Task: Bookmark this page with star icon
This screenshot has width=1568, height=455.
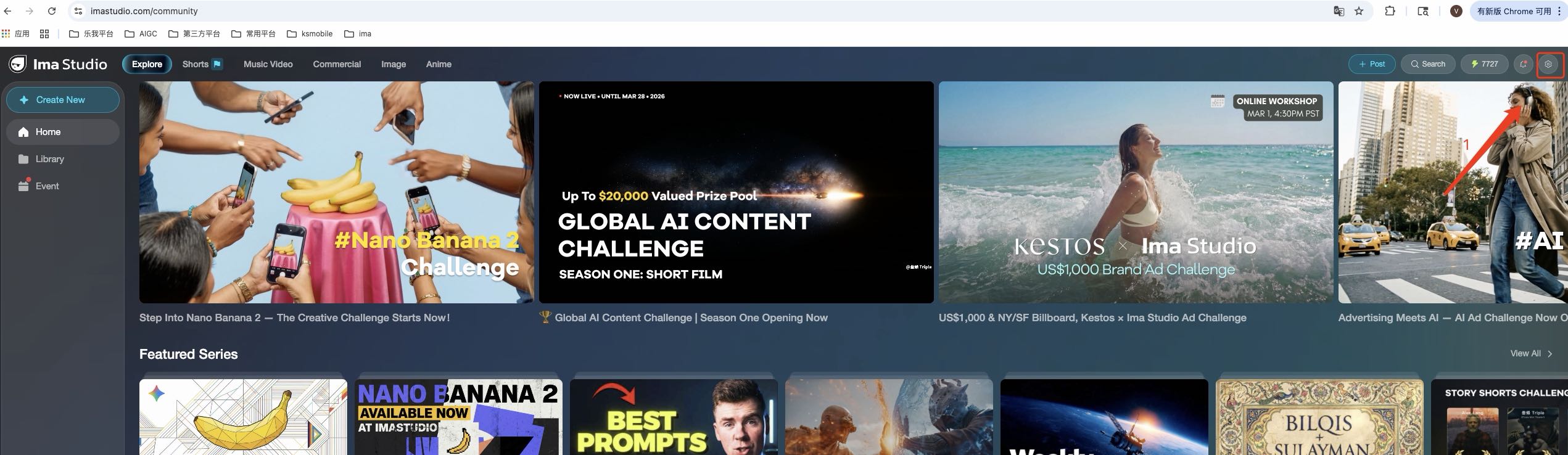Action: click(x=1359, y=11)
